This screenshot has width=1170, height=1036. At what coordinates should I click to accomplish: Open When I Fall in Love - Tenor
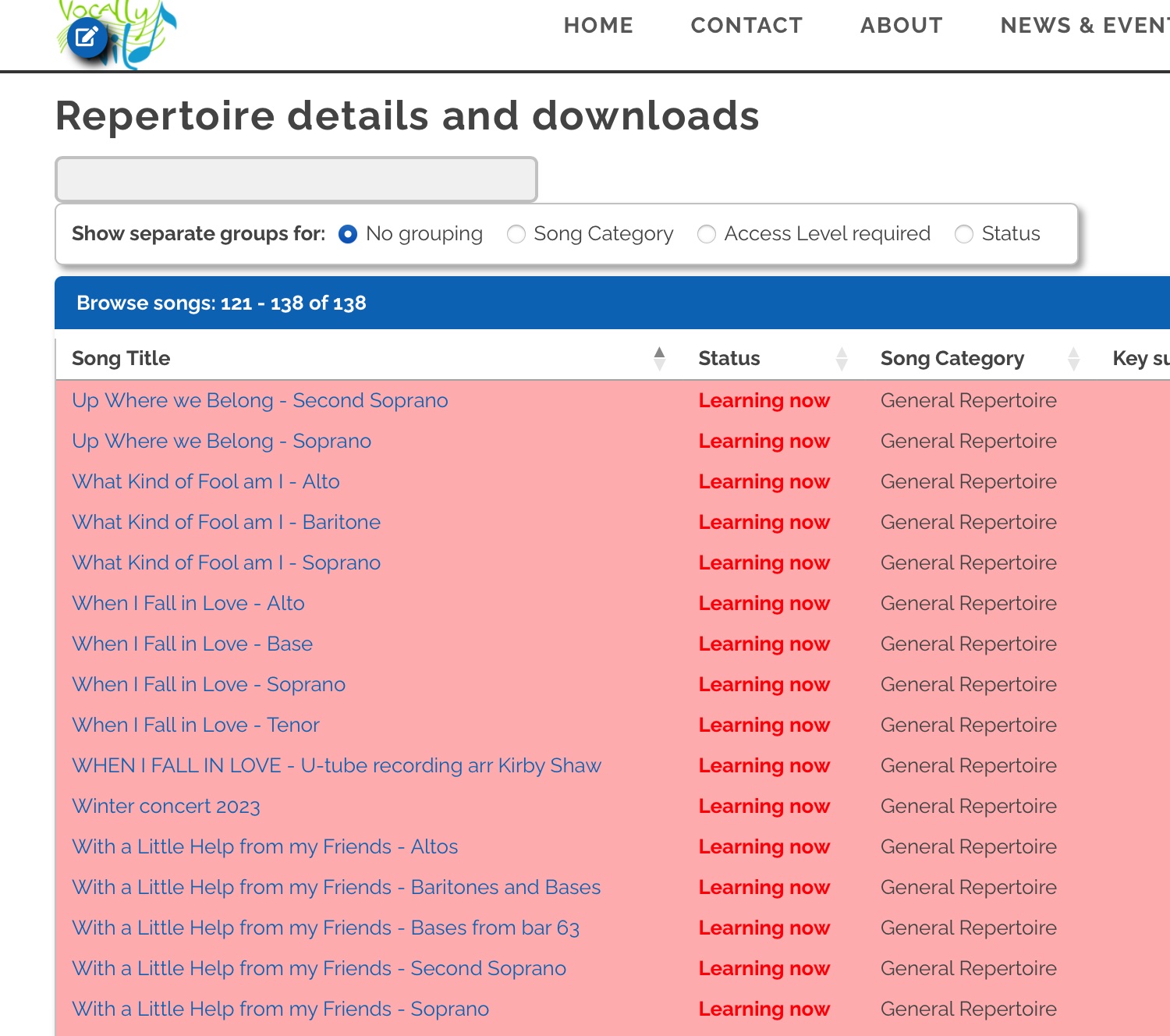coord(196,725)
